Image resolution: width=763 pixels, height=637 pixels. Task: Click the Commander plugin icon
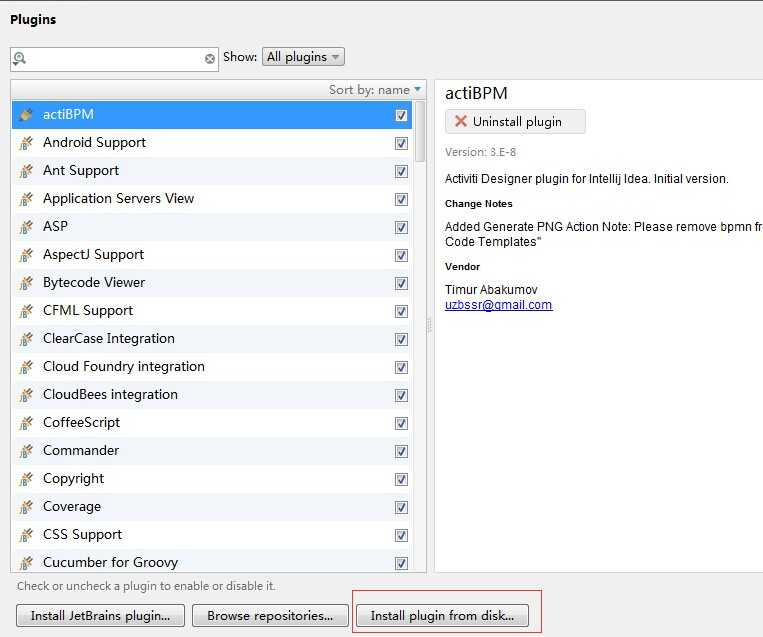point(26,451)
